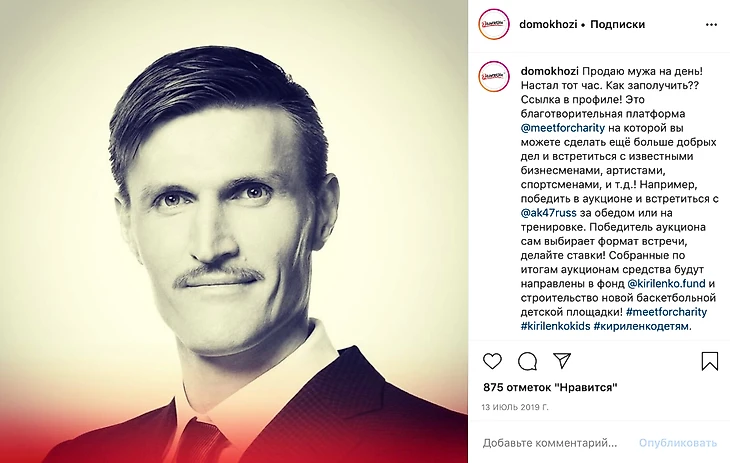Open the @meetforcharity mention
This screenshot has height=463, width=730.
click(x=565, y=129)
